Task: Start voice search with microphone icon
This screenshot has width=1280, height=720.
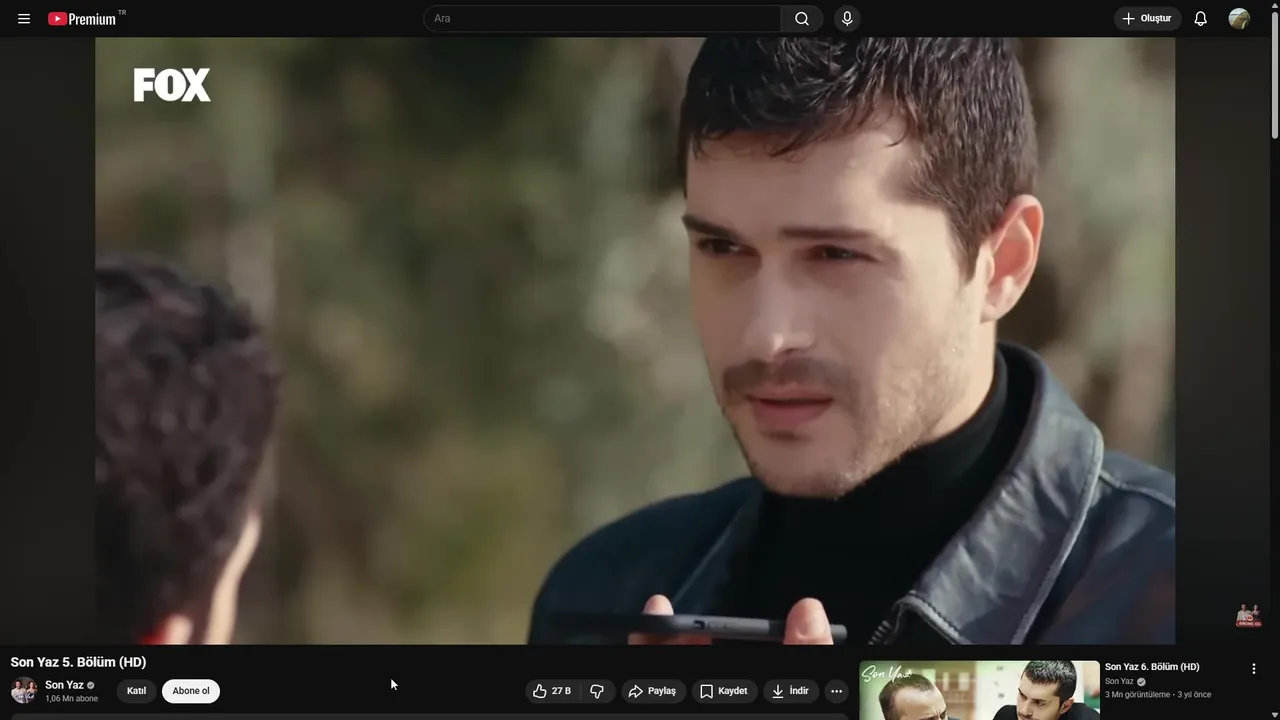Action: 847,19
